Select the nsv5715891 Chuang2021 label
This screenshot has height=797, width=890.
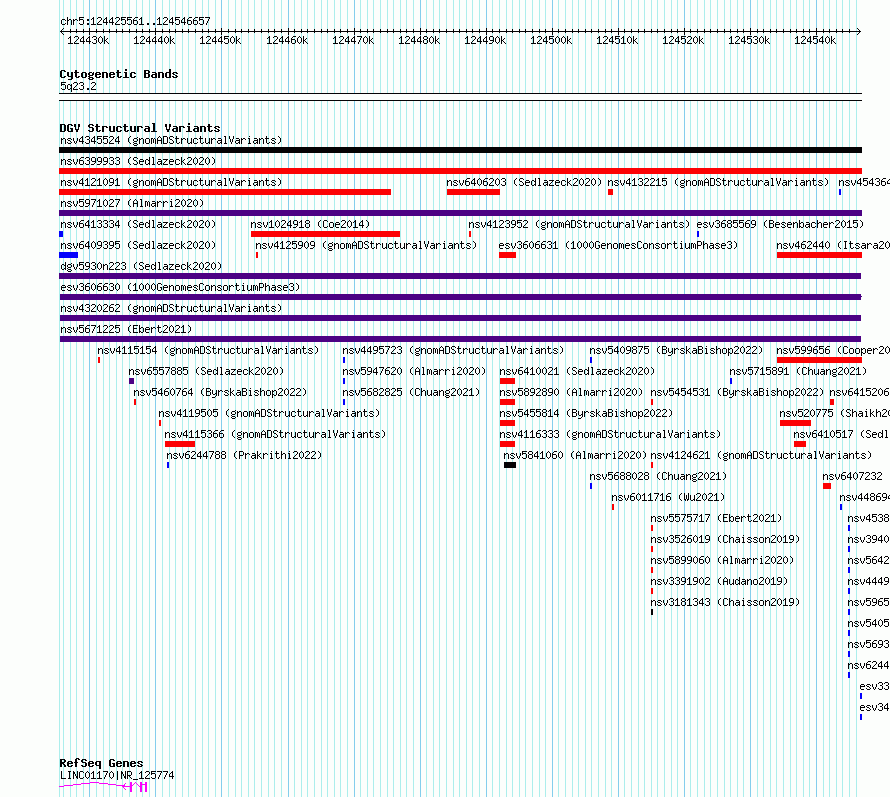click(x=798, y=371)
